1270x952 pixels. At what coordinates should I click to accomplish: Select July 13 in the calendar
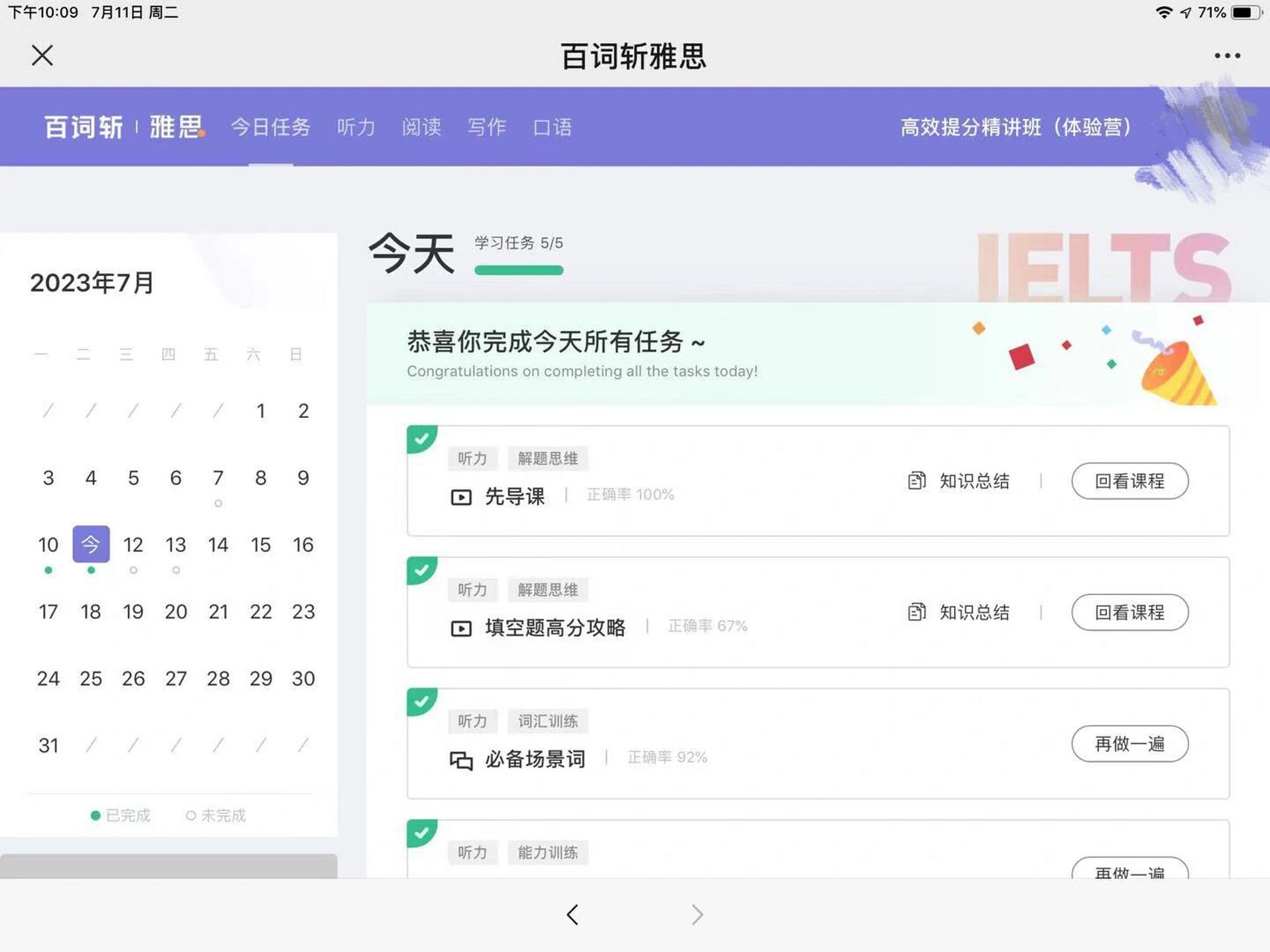point(176,545)
